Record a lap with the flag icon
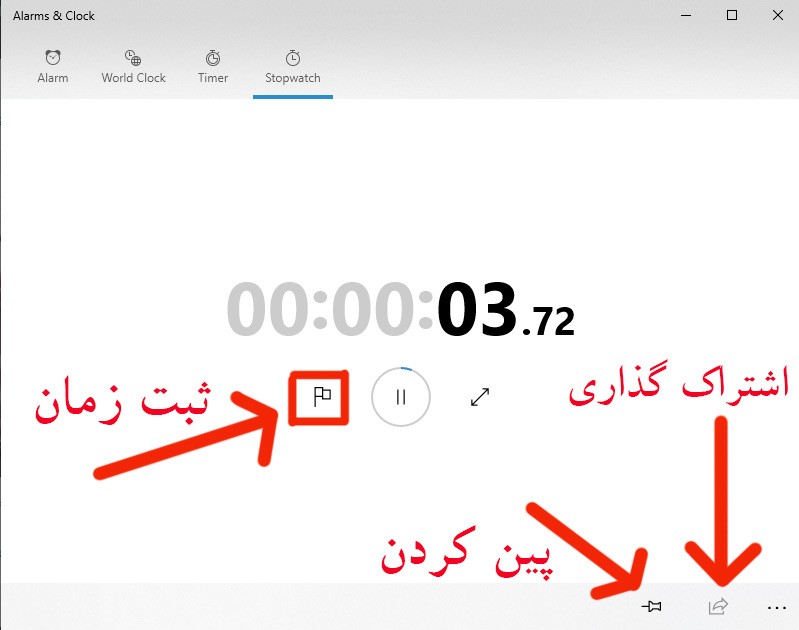Screen dimensions: 799x630 pos(322,397)
